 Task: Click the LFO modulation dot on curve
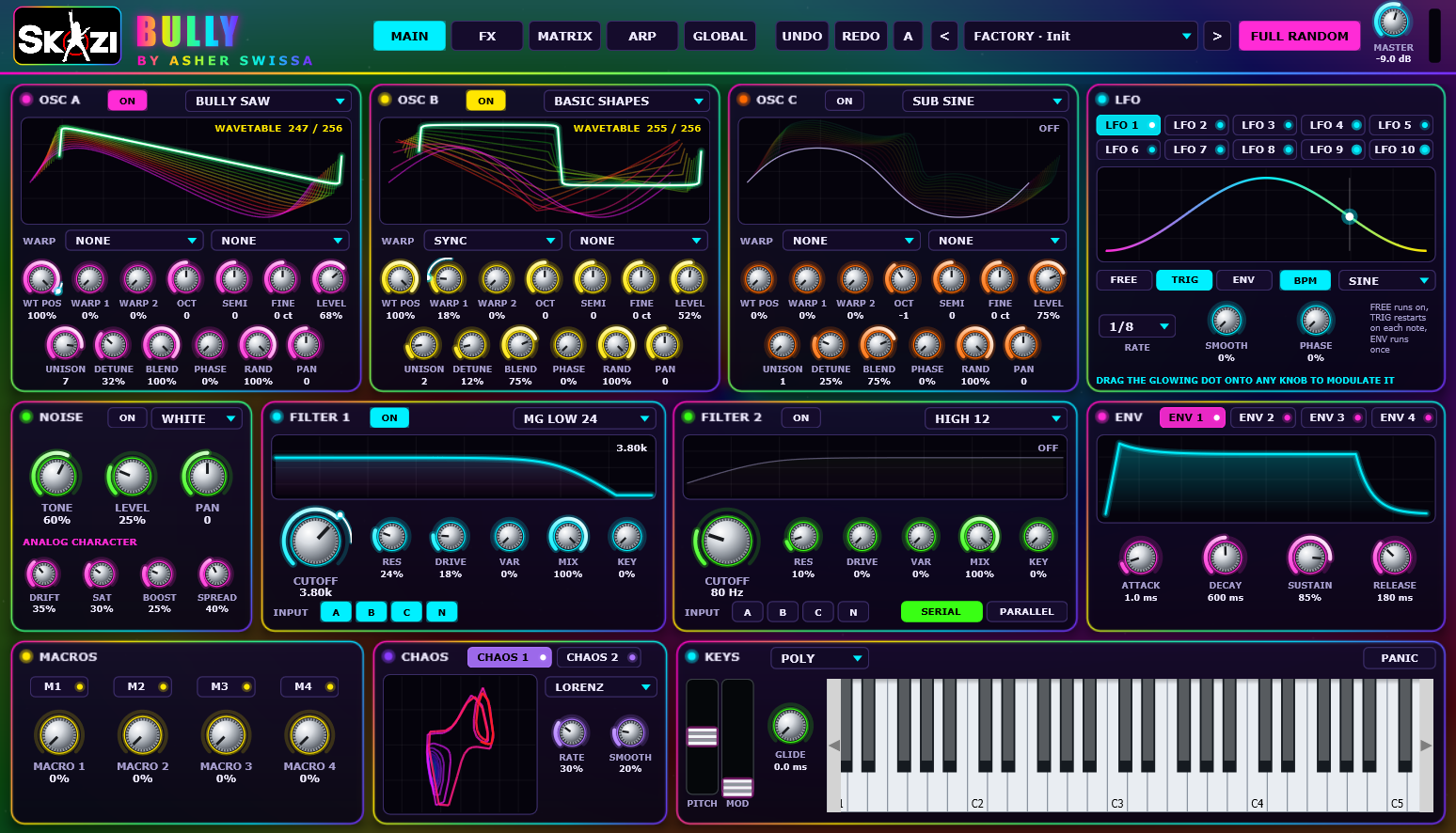pyautogui.click(x=1349, y=216)
